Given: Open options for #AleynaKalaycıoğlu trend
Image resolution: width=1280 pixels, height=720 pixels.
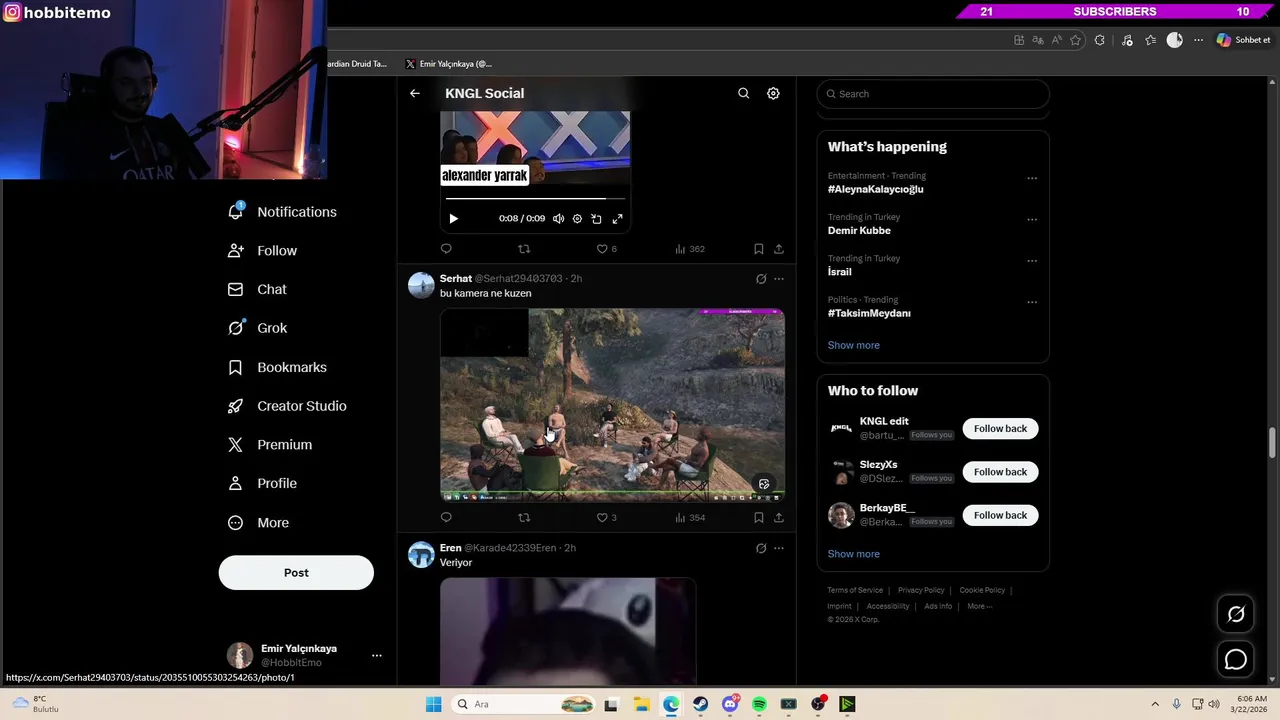Looking at the screenshot, I should coord(1032,179).
